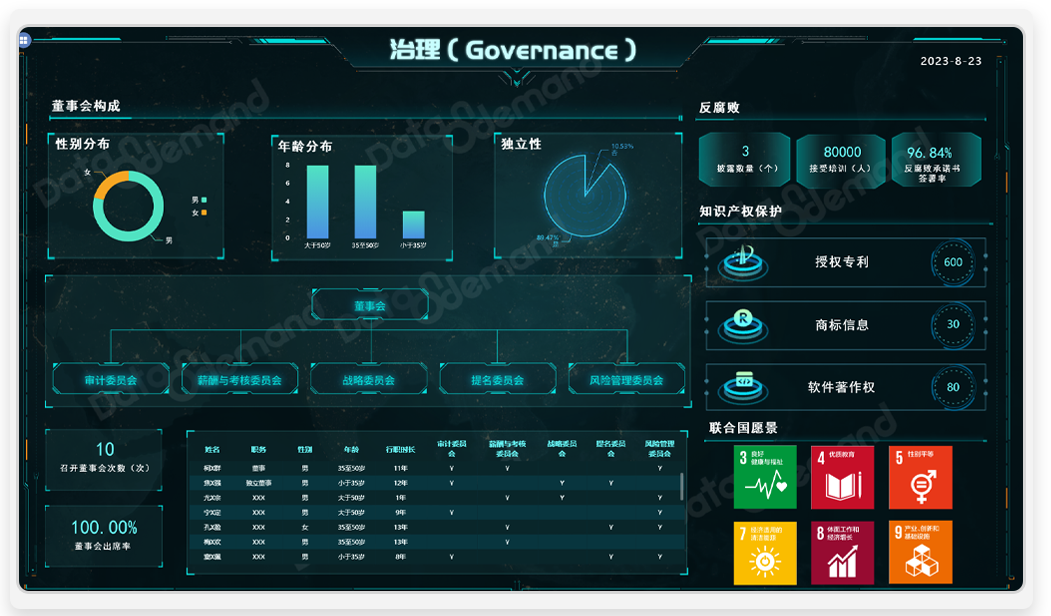The width and height of the screenshot is (1051, 616).
Task: Click the 知识产权保护 section heading
Action: 740,212
